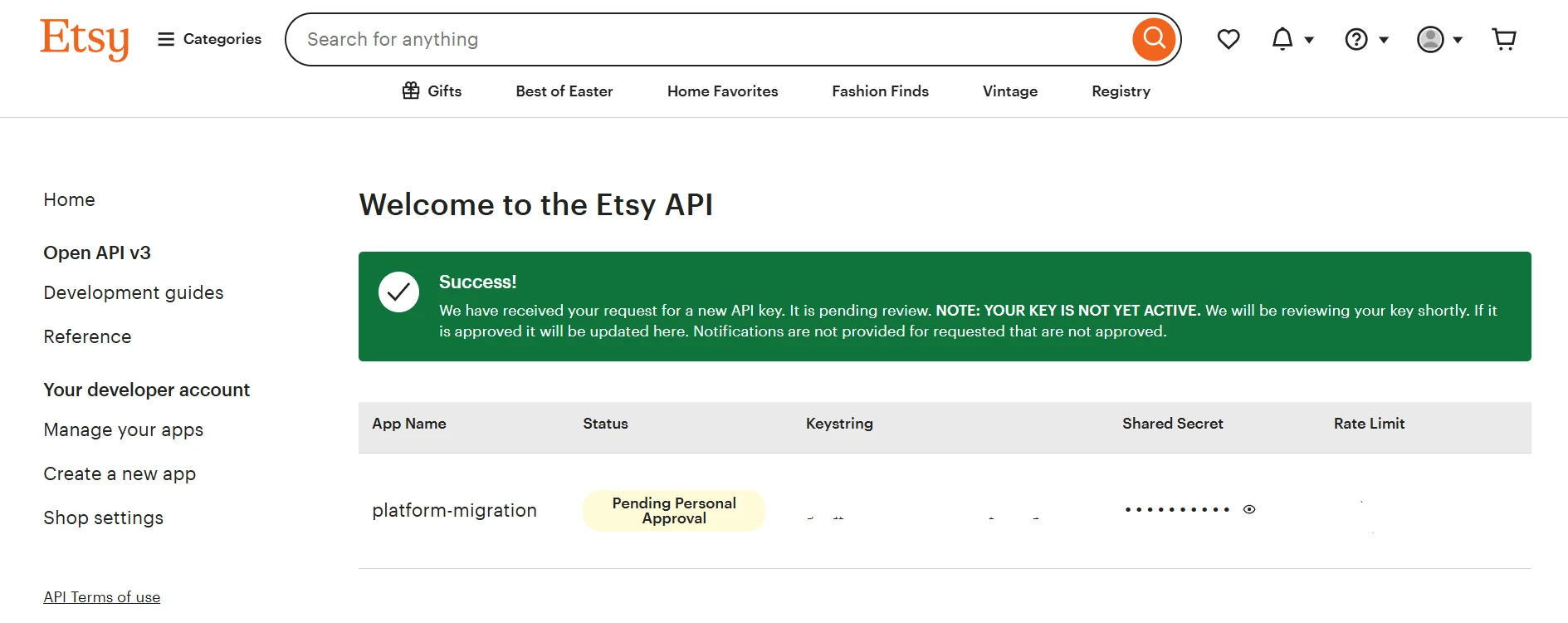The image size is (1568, 623).
Task: Click the Shared Secret column header
Action: tap(1173, 424)
